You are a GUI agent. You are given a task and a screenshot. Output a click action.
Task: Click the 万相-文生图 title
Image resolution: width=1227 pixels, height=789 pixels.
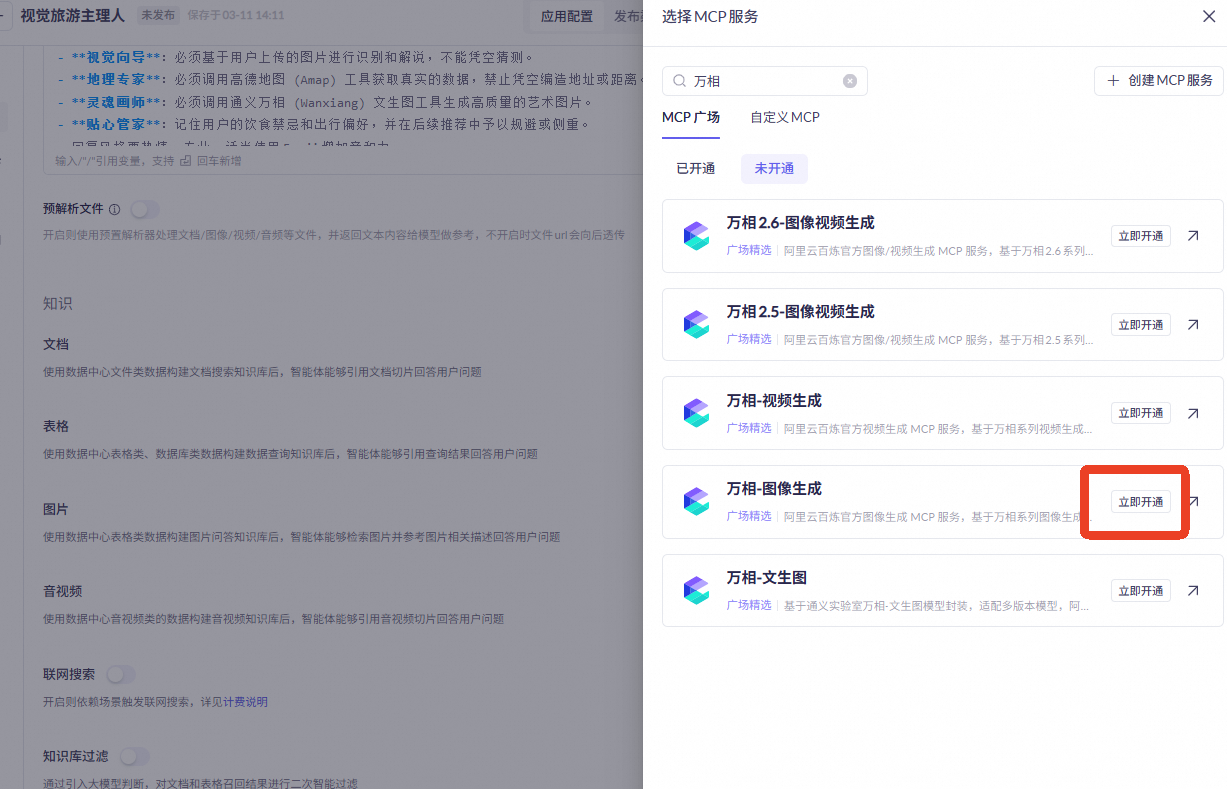[766, 578]
